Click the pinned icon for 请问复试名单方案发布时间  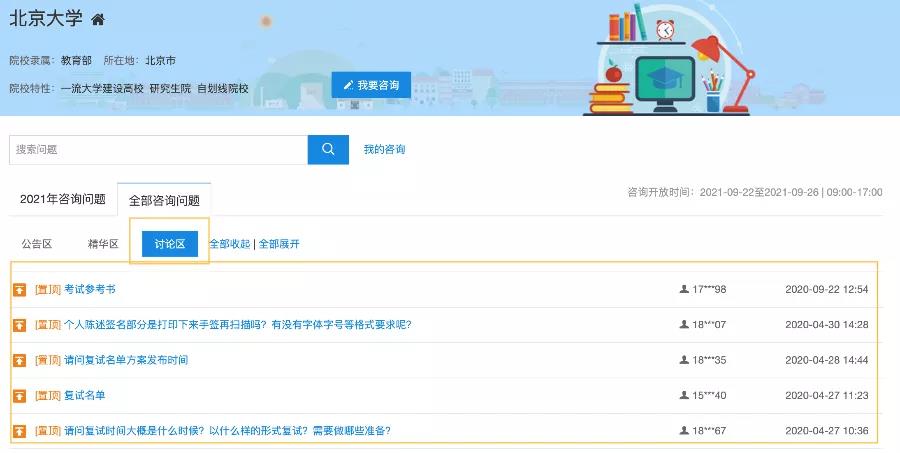[x=20, y=361]
